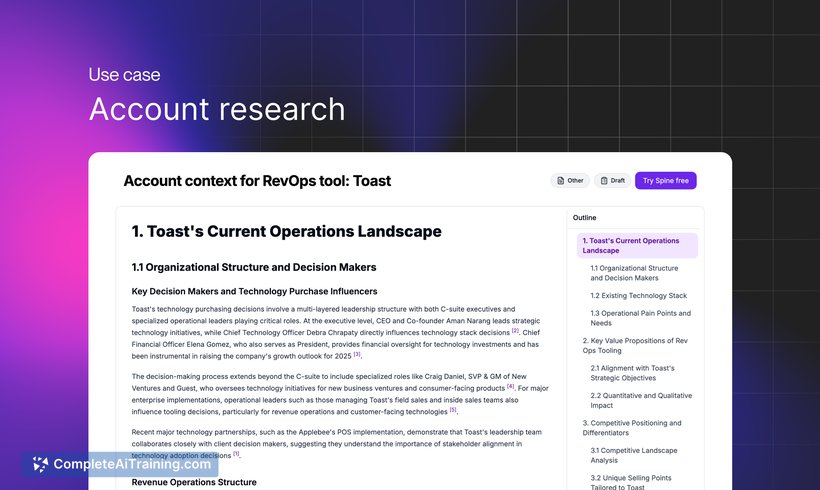Viewport: 820px width, 490px height.
Task: Click subheading 1.1 Organizational Structure and Decision Makers in document
Action: click(254, 267)
